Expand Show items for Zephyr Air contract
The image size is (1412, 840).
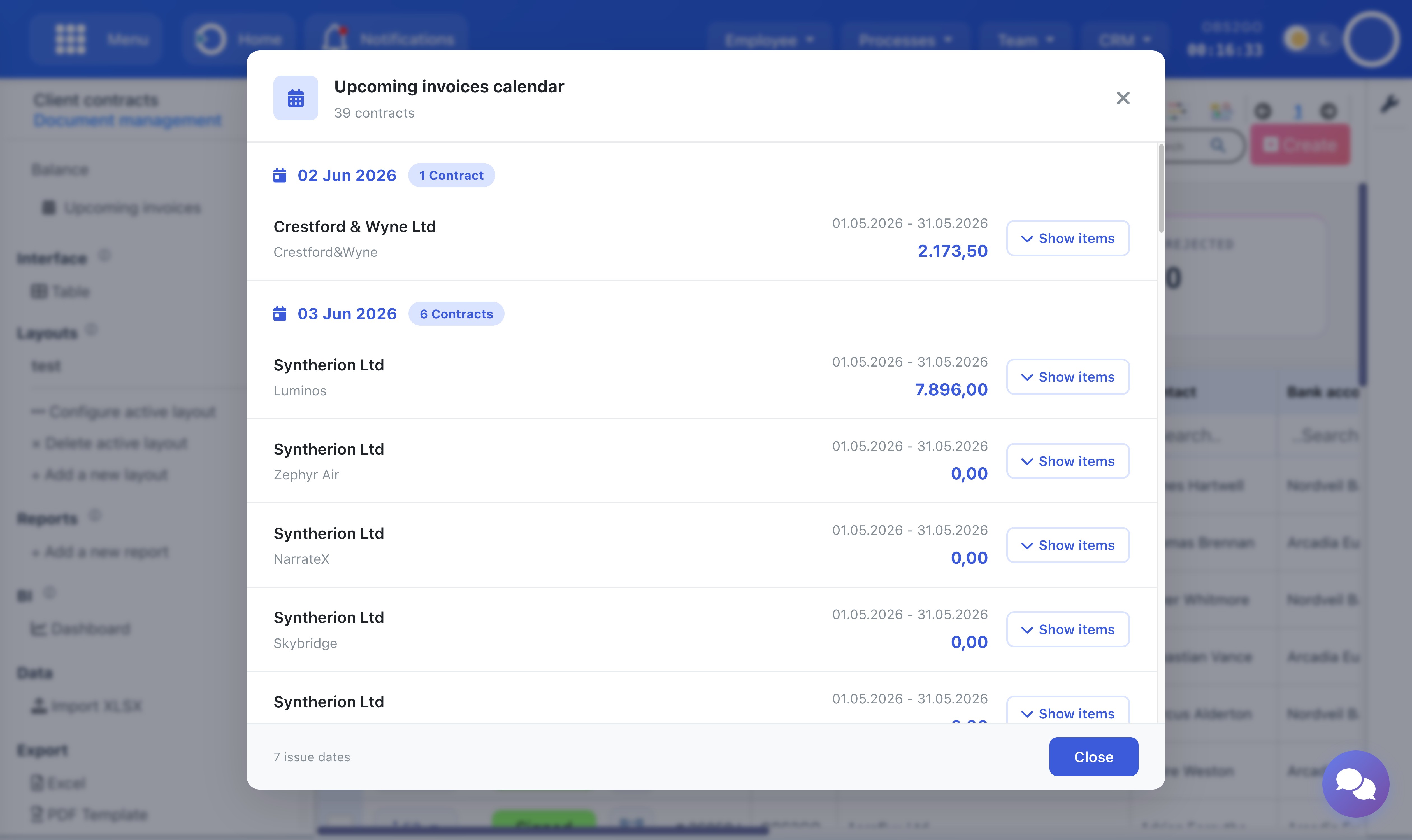point(1068,461)
